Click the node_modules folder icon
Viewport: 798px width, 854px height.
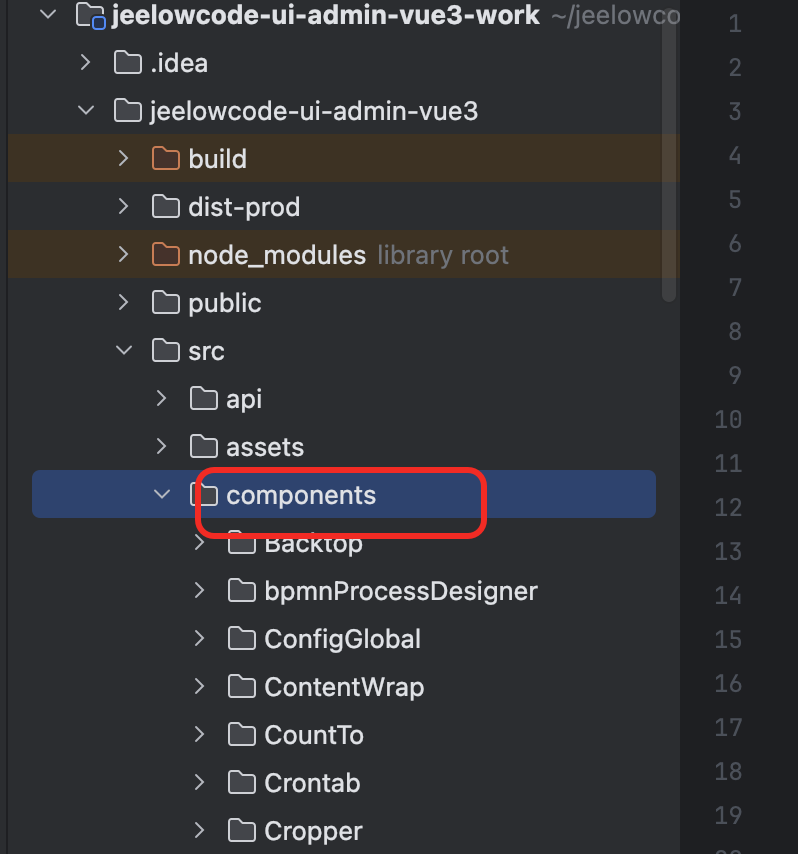pyautogui.click(x=165, y=255)
